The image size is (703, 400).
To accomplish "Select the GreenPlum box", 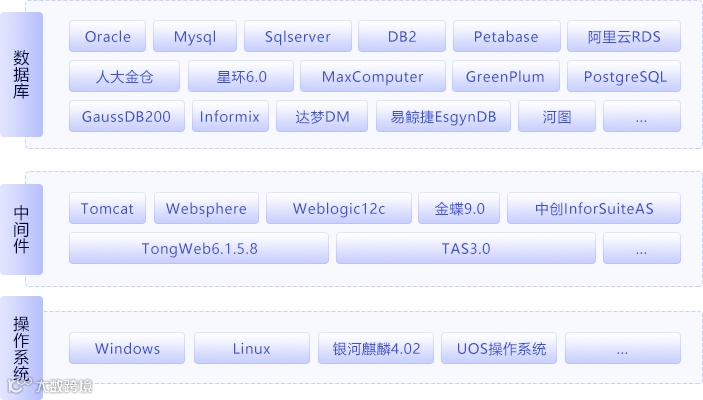I will [506, 76].
